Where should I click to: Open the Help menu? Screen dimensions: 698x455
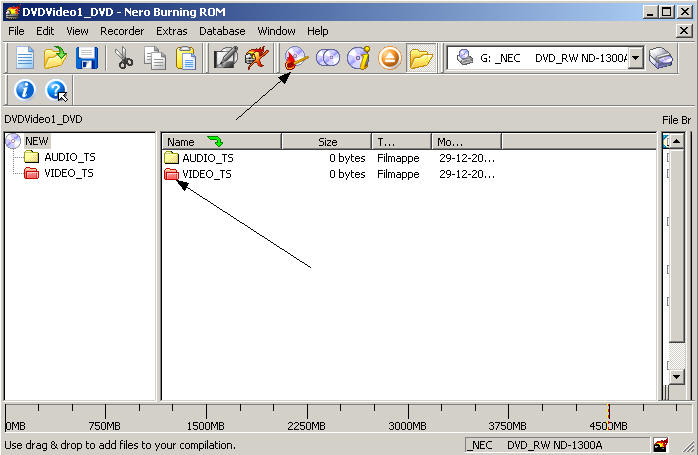[317, 31]
